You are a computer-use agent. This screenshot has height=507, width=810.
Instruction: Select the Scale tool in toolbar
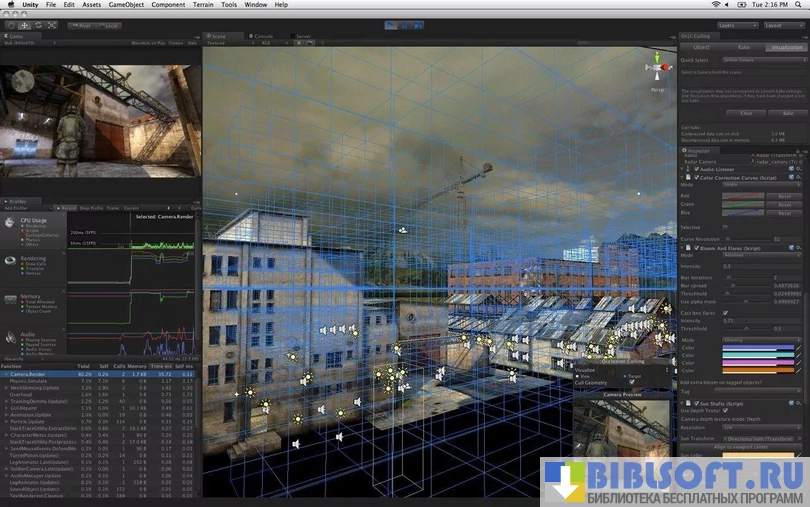(52, 25)
